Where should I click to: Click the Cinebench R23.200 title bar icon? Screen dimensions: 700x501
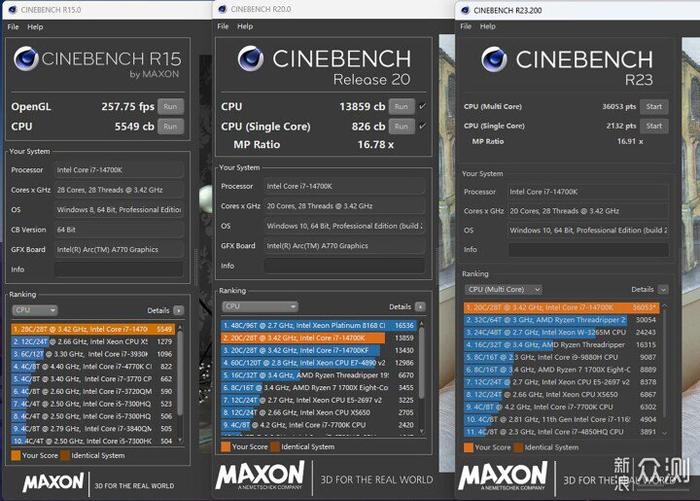(x=465, y=10)
